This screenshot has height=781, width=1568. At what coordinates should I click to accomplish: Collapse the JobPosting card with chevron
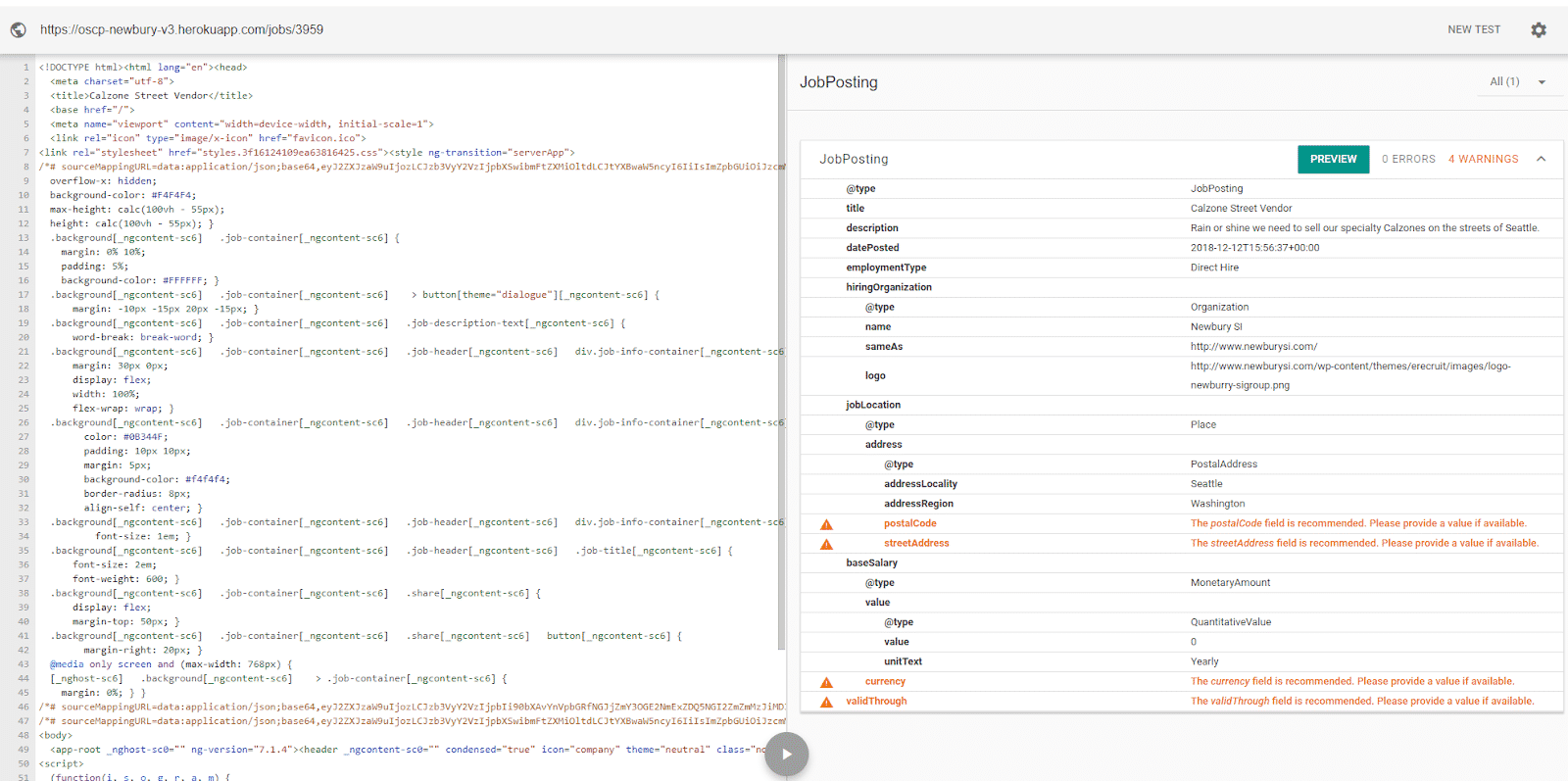[x=1541, y=159]
